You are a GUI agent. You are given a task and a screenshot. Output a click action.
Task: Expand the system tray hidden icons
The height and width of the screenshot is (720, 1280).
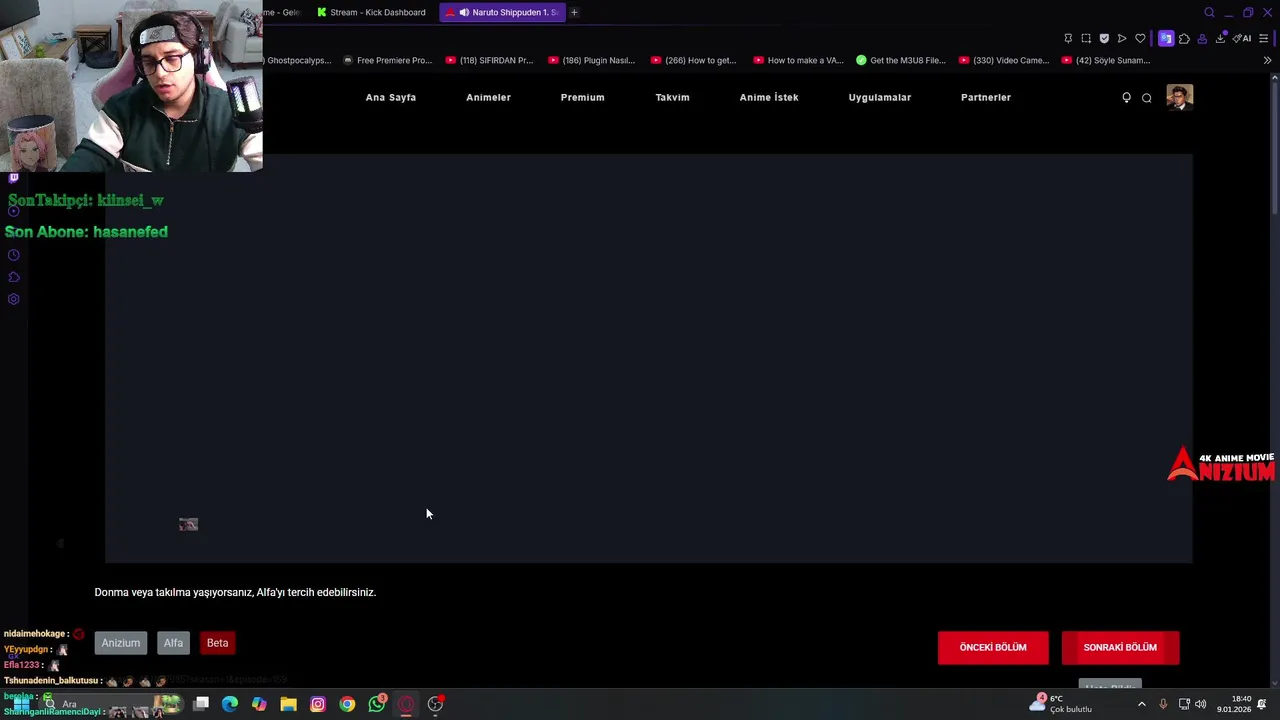[x=1142, y=704]
